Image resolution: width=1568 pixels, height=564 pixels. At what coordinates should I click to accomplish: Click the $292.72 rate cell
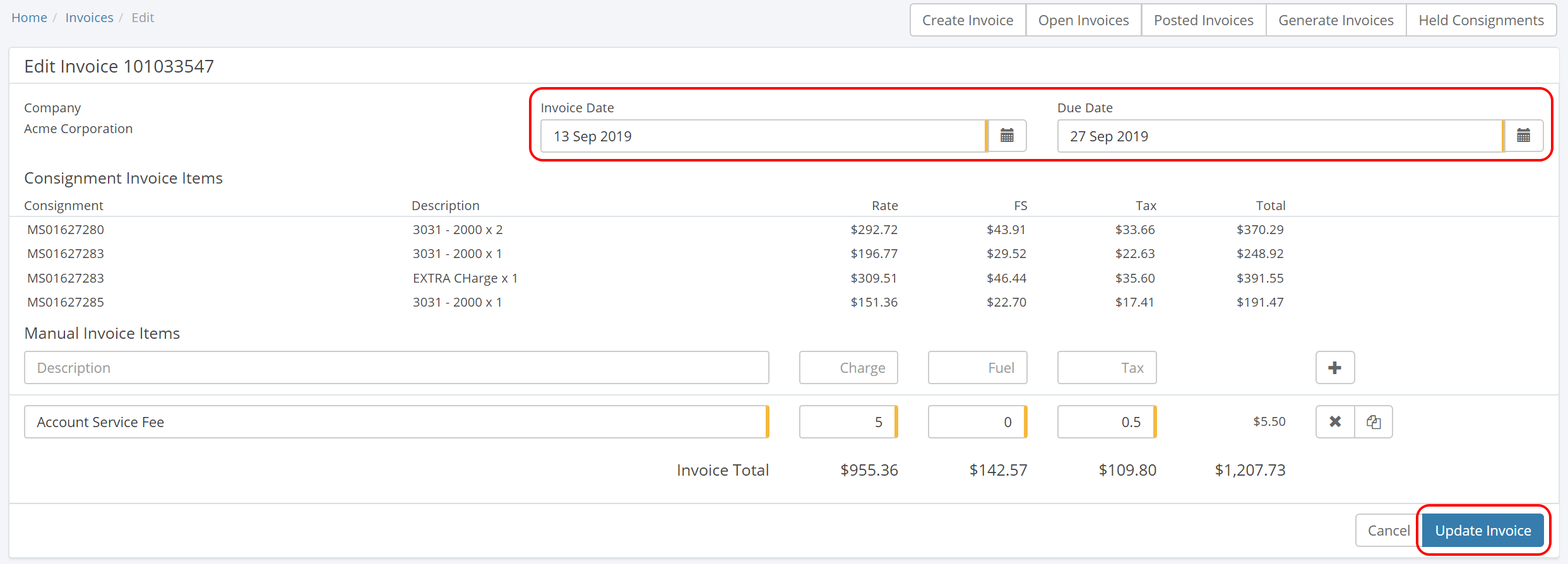click(x=874, y=230)
